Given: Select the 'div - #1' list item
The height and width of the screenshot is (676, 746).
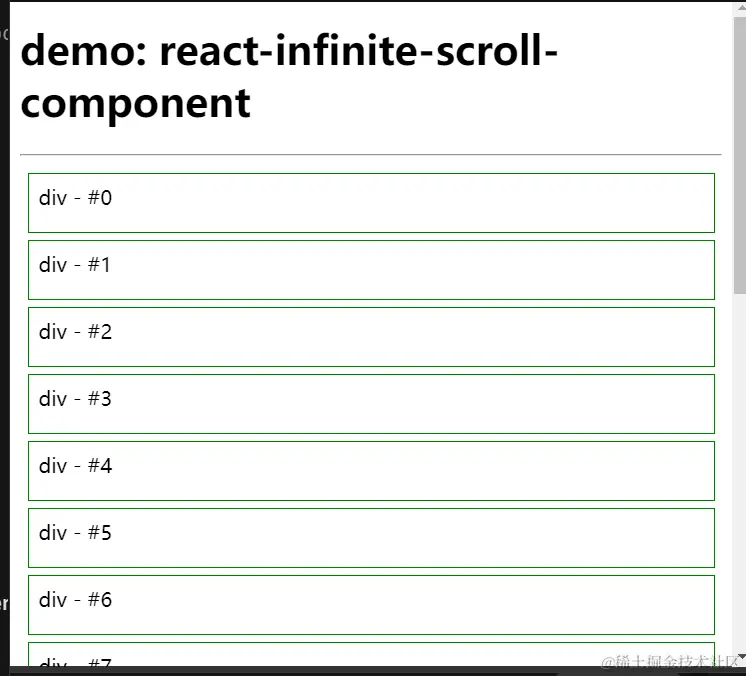Looking at the screenshot, I should pos(371,270).
